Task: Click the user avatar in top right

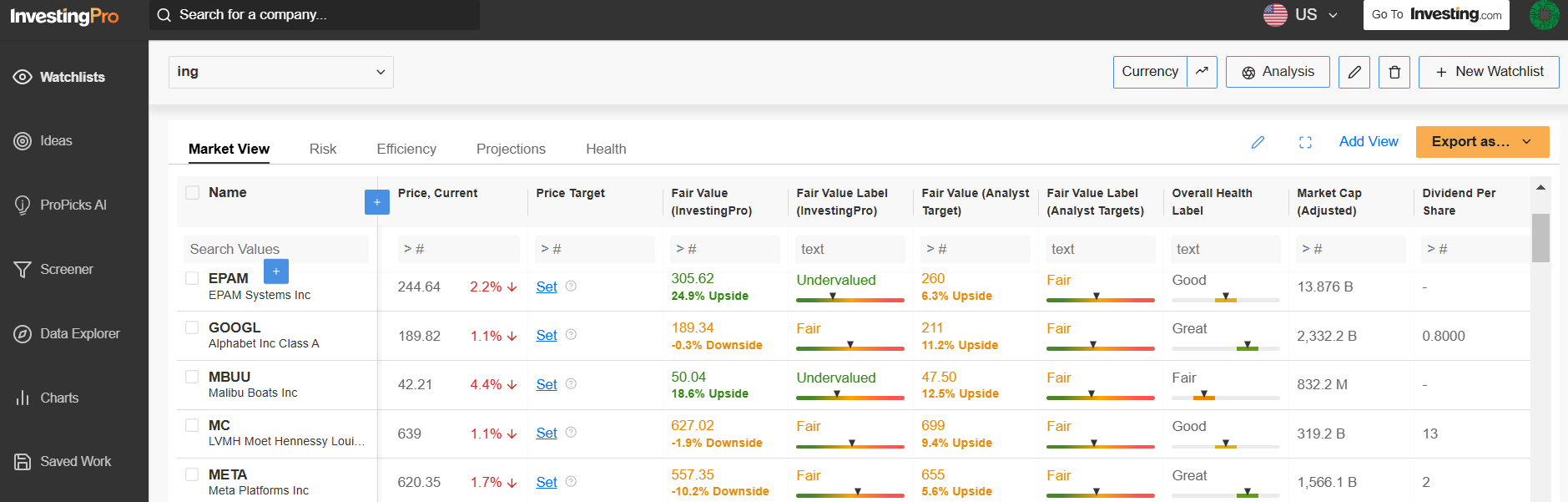Action: 1544,15
